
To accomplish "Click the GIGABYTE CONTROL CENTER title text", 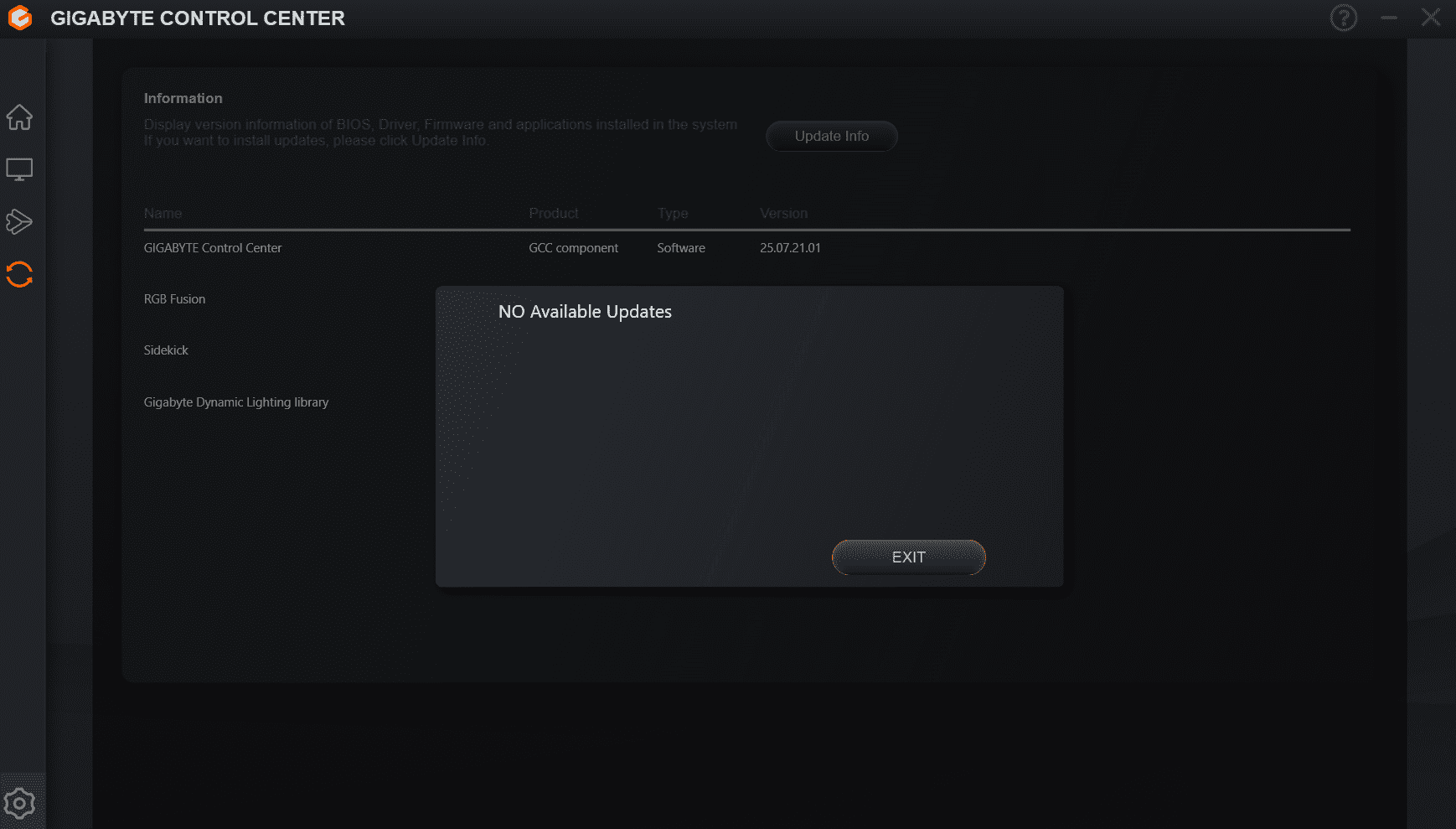I will click(198, 18).
